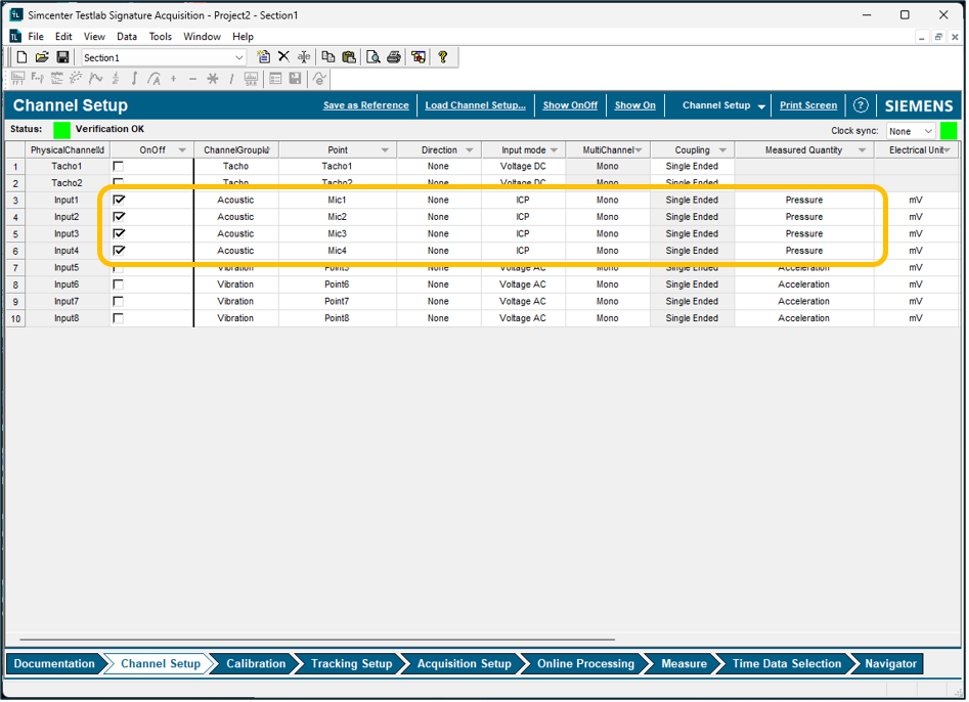Click the Load Channel Setup link
The width and height of the screenshot is (969, 702).
click(475, 106)
